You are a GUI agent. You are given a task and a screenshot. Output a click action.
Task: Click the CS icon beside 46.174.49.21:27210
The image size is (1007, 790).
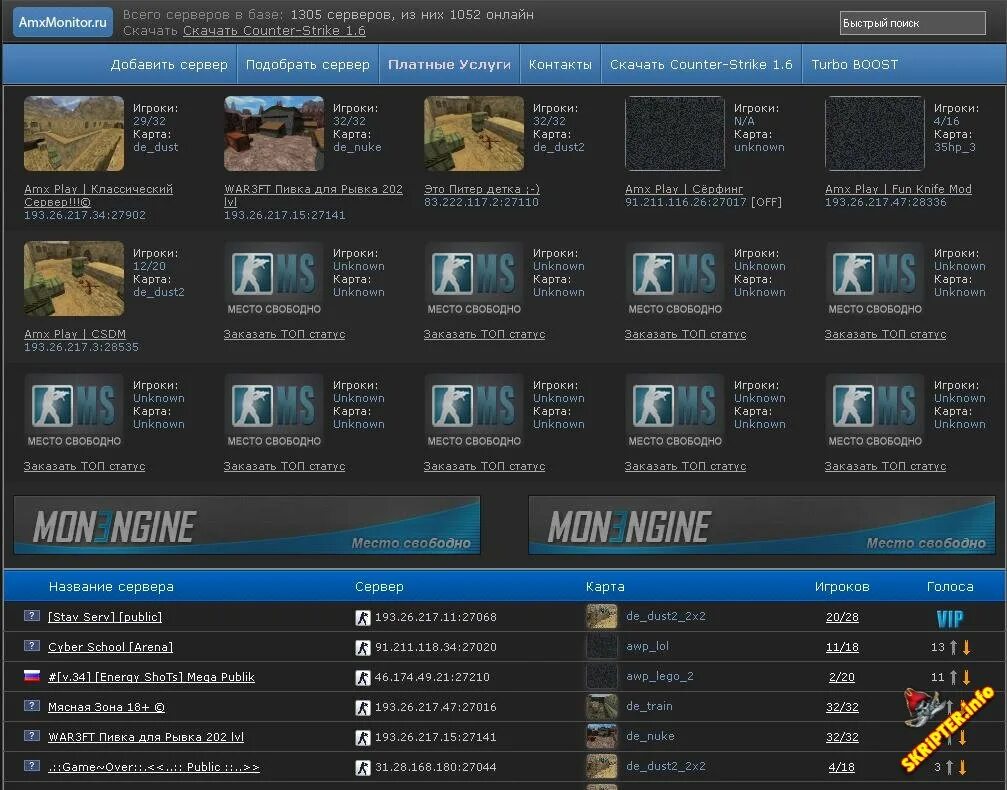click(363, 678)
